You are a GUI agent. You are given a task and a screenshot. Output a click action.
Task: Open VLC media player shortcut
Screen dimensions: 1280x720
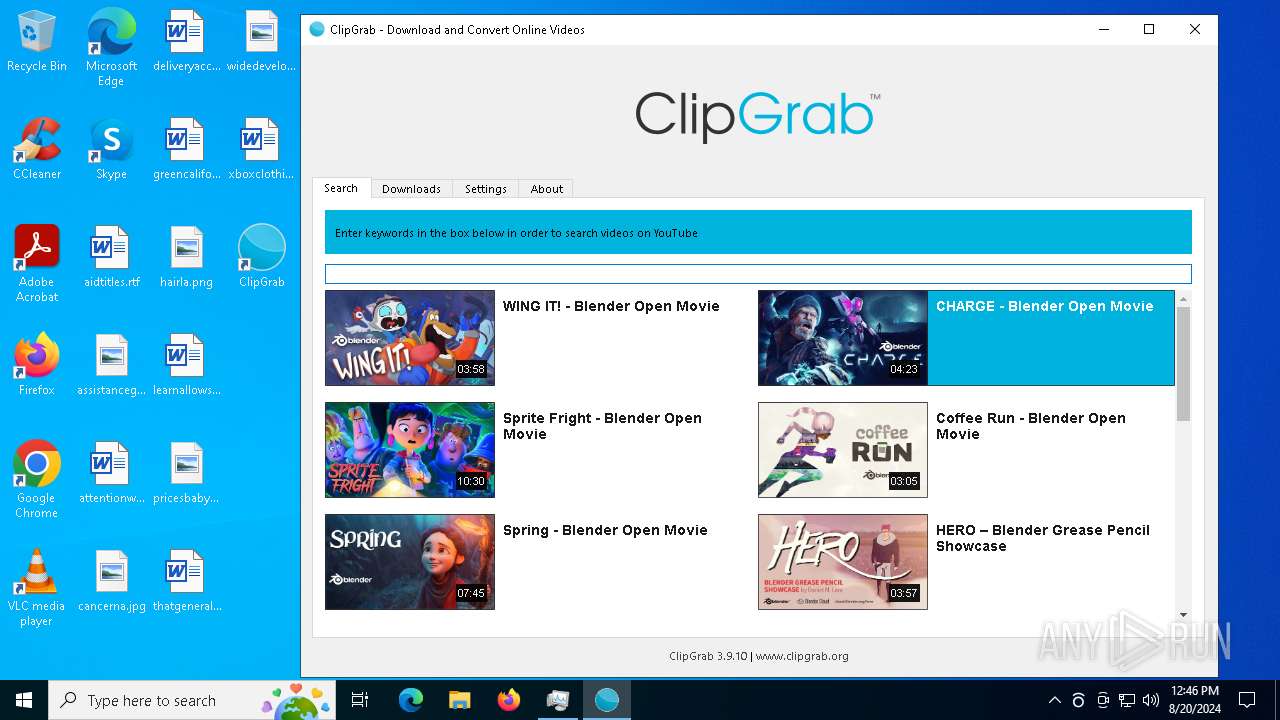click(37, 588)
